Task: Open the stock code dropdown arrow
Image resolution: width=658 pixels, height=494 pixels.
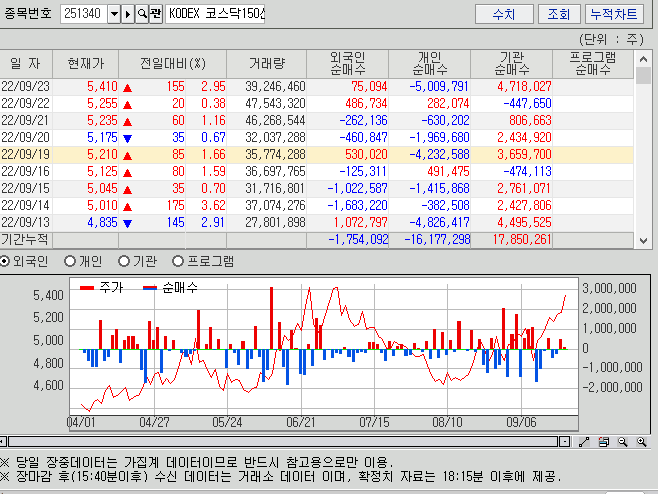Action: pyautogui.click(x=114, y=14)
